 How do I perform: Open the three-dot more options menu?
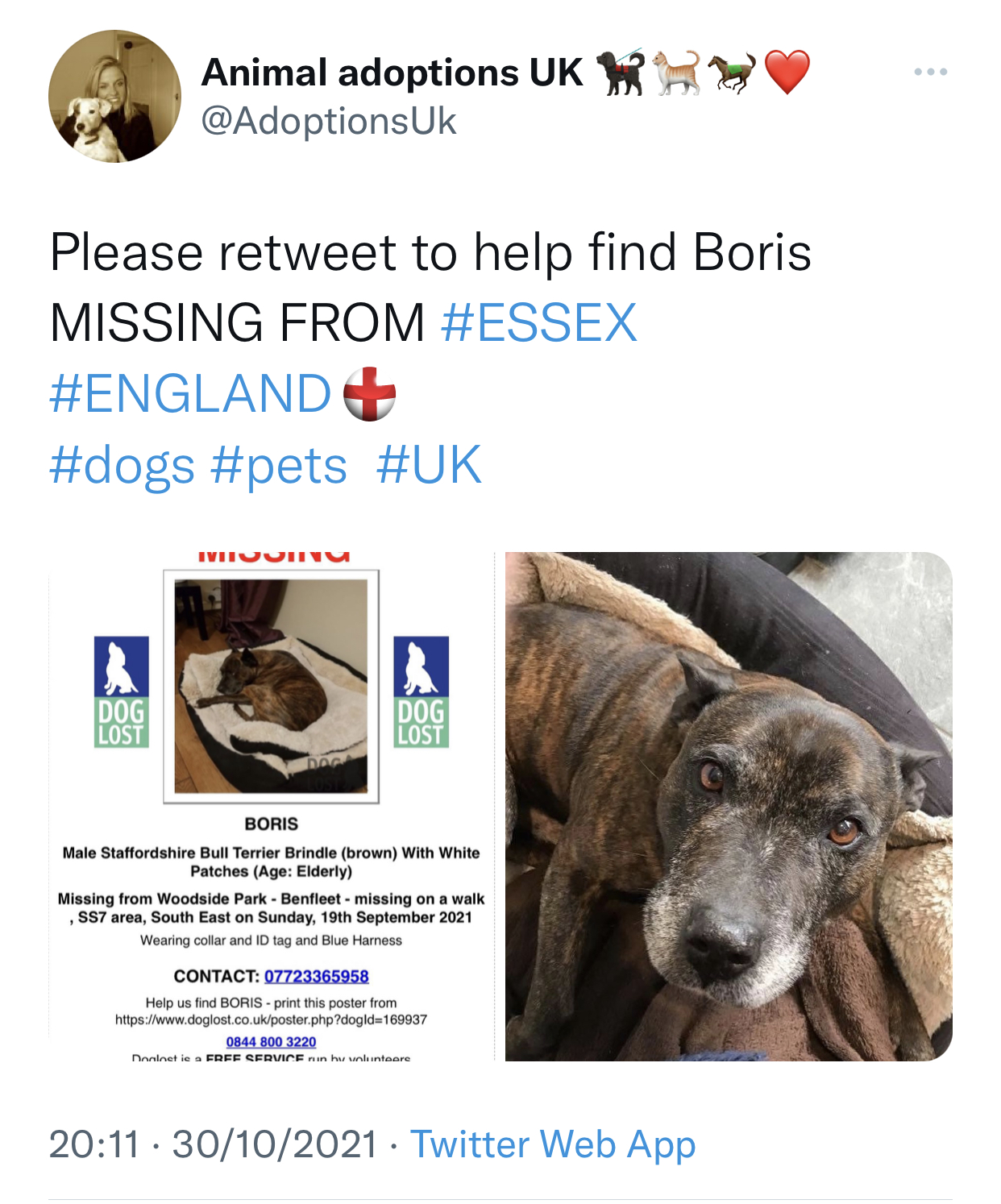pyautogui.click(x=930, y=73)
